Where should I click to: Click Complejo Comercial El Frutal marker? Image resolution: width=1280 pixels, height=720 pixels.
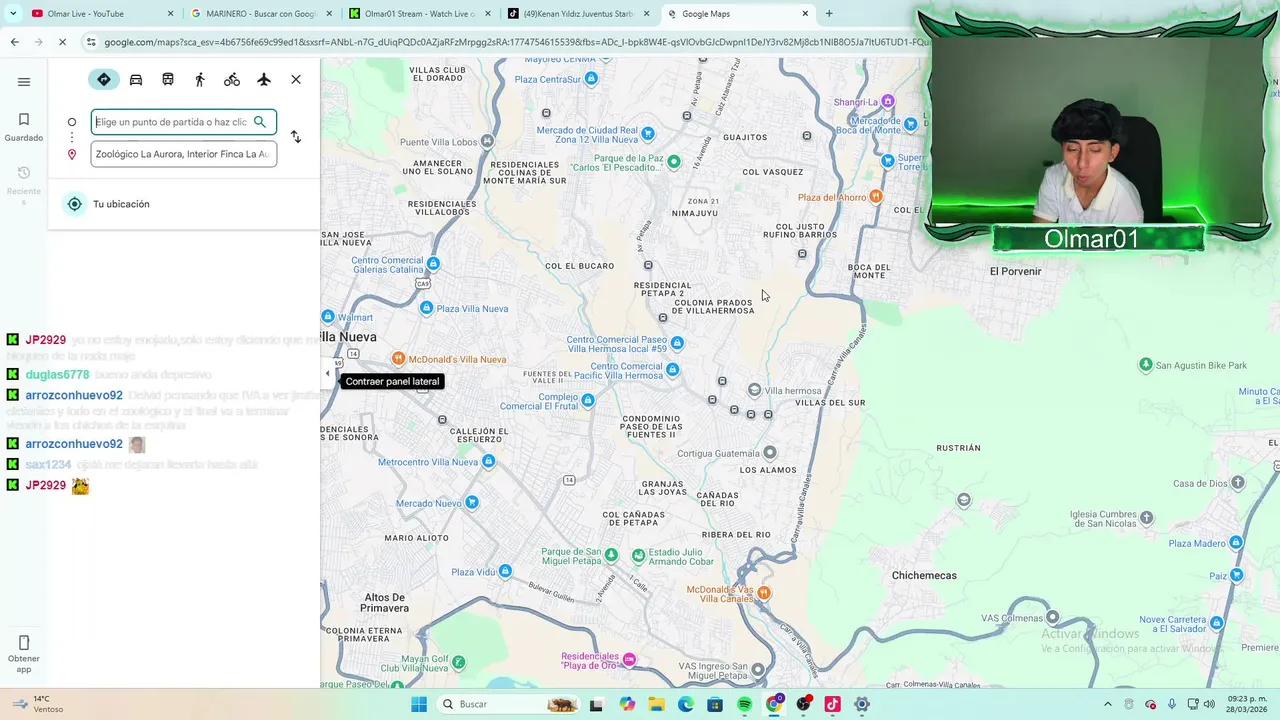[x=588, y=400]
